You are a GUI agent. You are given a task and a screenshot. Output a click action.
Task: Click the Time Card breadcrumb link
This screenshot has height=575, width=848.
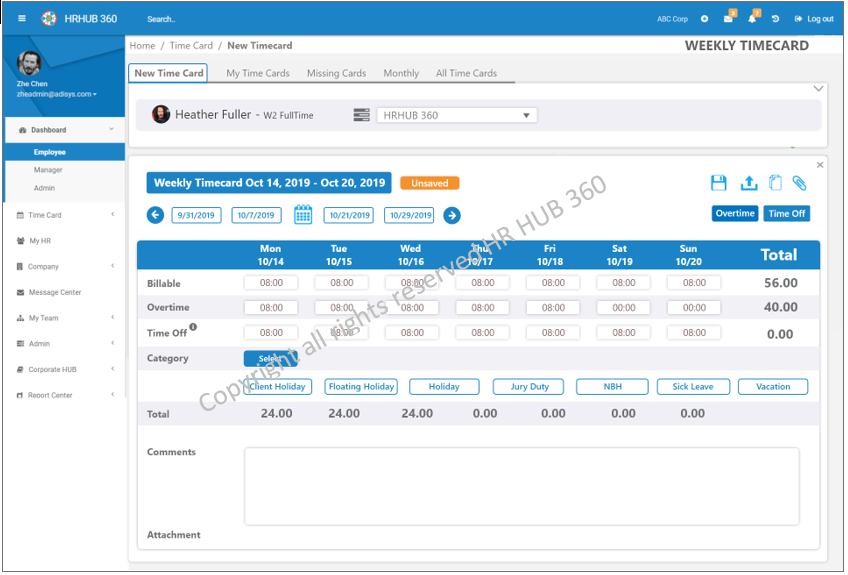191,45
